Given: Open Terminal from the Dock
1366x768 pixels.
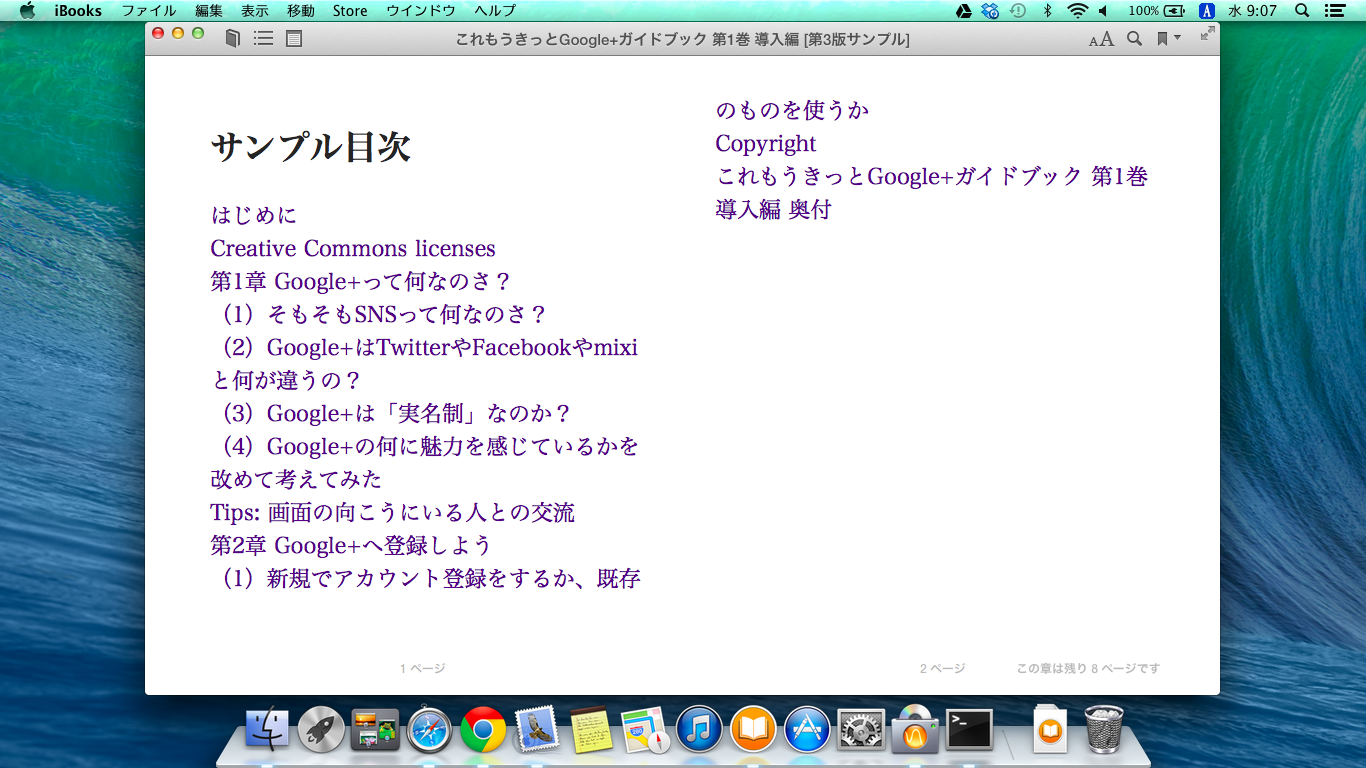Looking at the screenshot, I should point(969,730).
